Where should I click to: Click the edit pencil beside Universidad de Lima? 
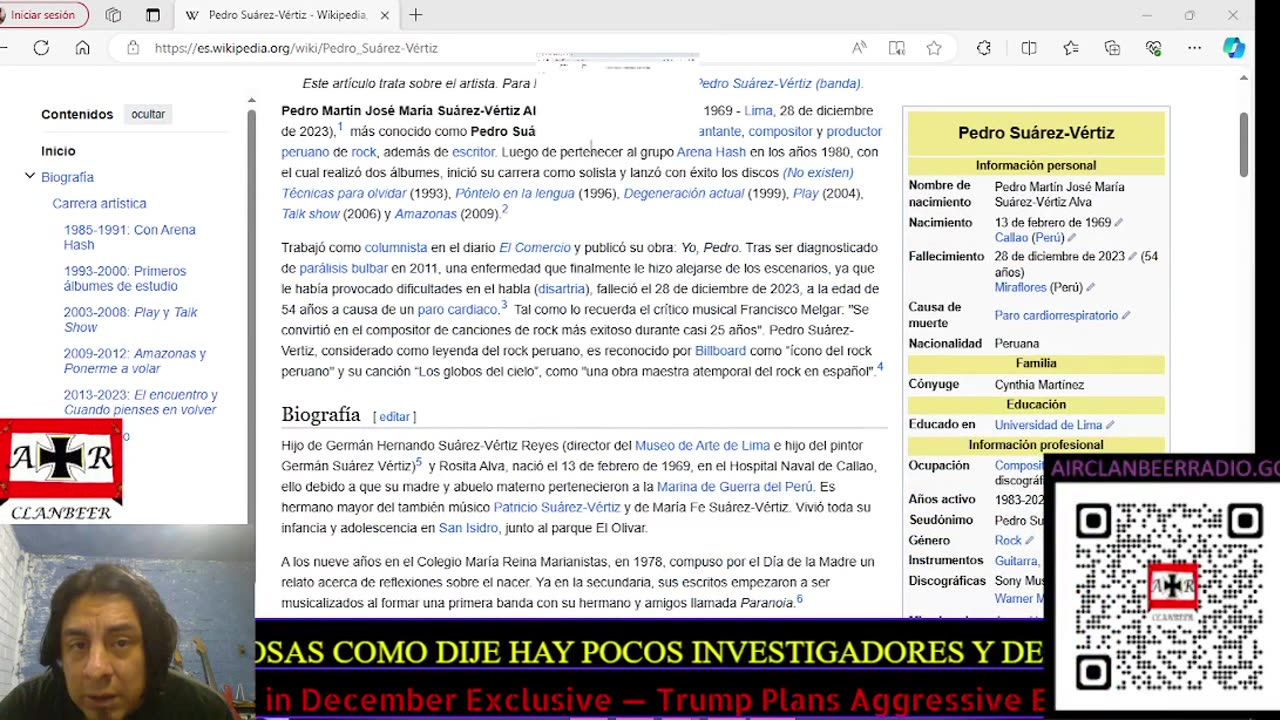click(1110, 425)
